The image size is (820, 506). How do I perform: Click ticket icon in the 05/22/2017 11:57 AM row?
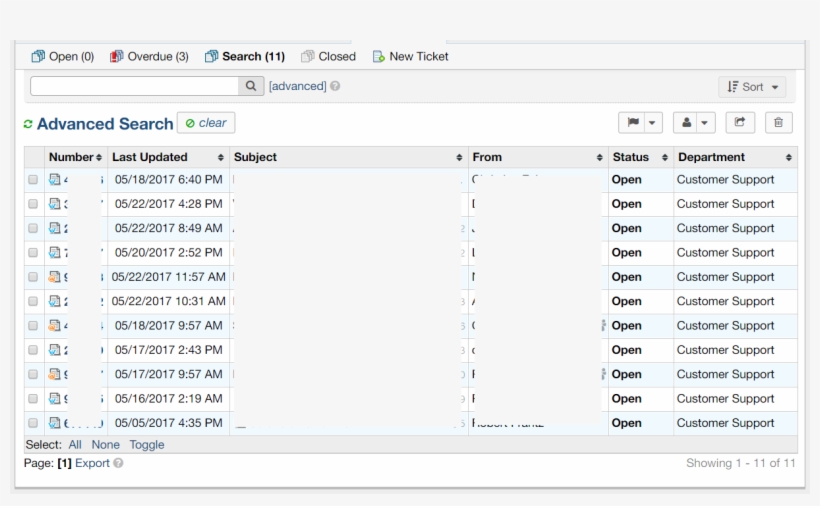click(55, 277)
